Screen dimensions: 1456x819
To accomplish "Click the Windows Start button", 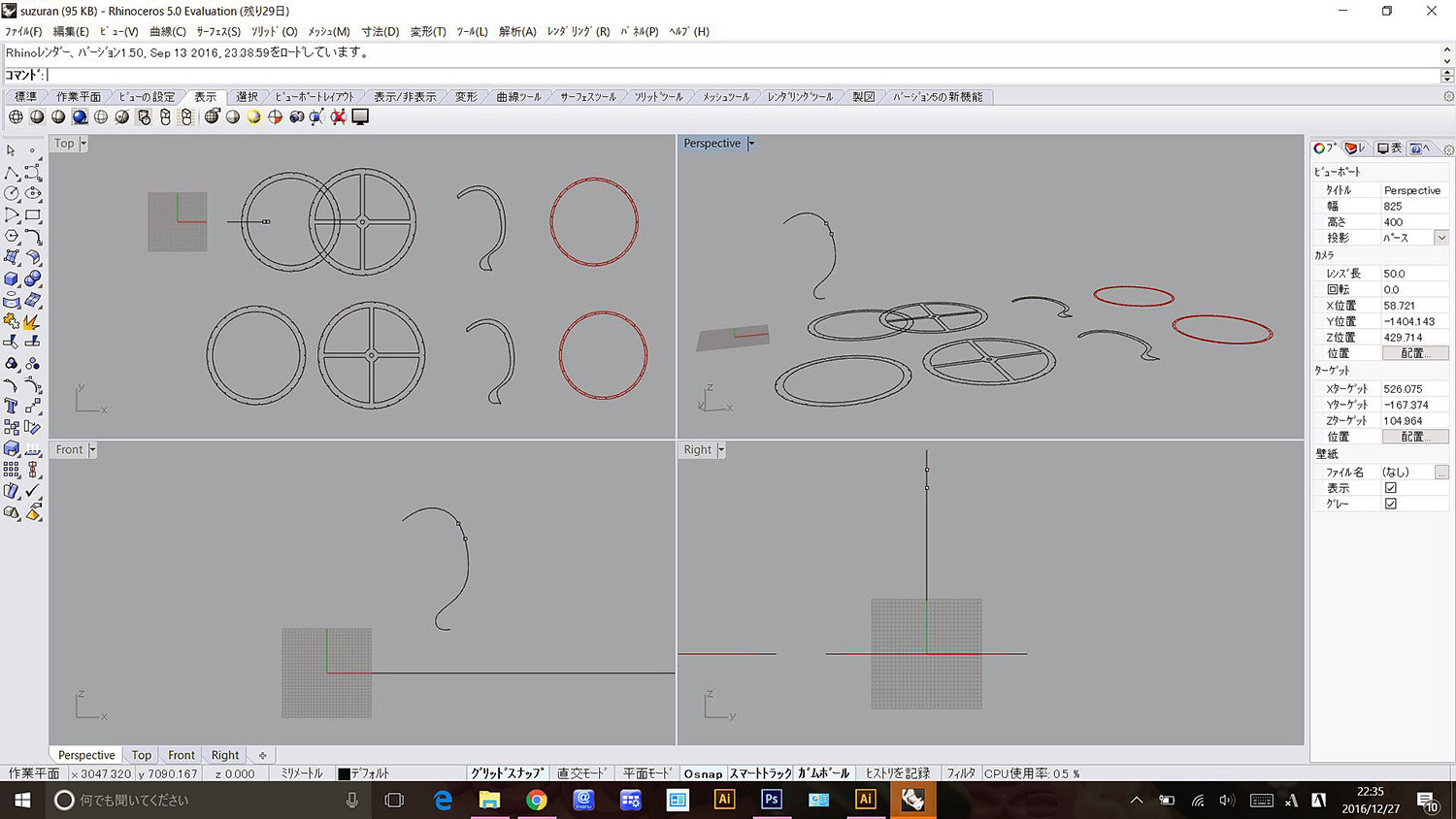I will pos(22,800).
